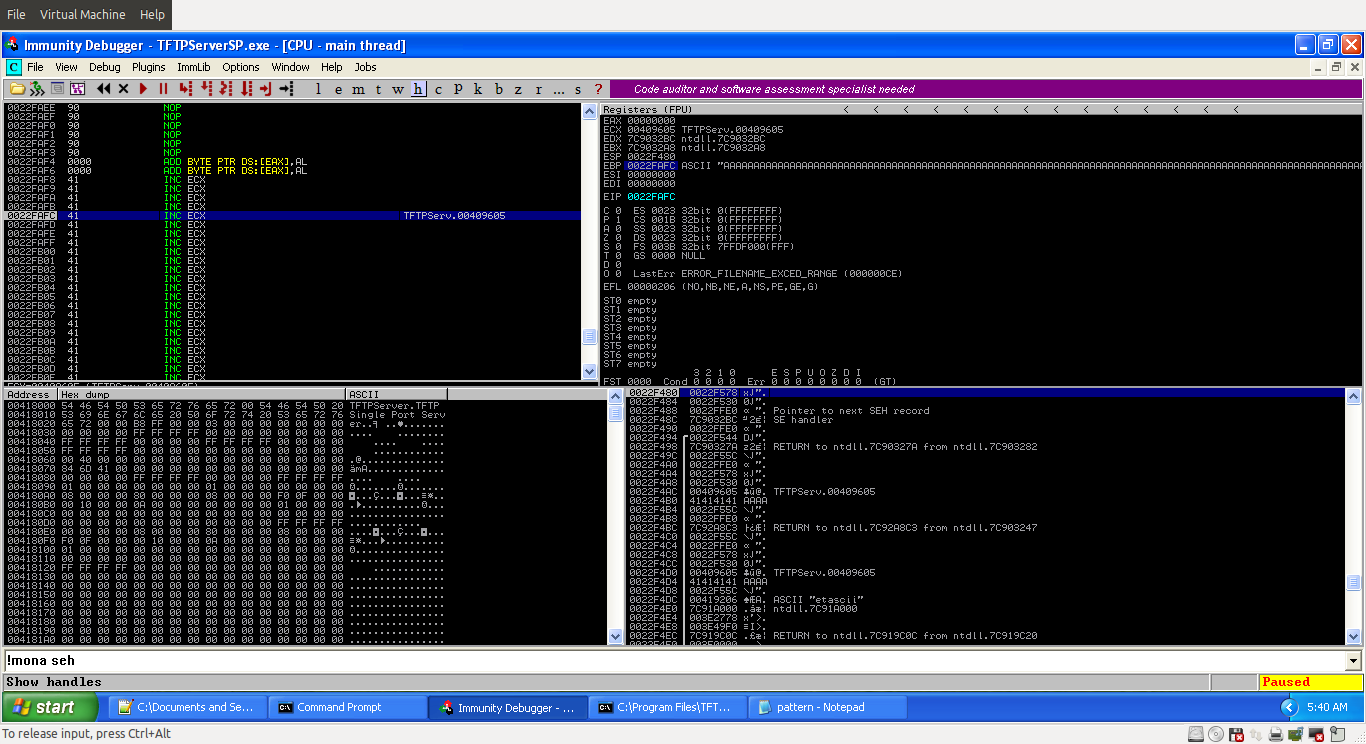Click the Open file folder icon
The image size is (1366, 744).
(x=17, y=89)
